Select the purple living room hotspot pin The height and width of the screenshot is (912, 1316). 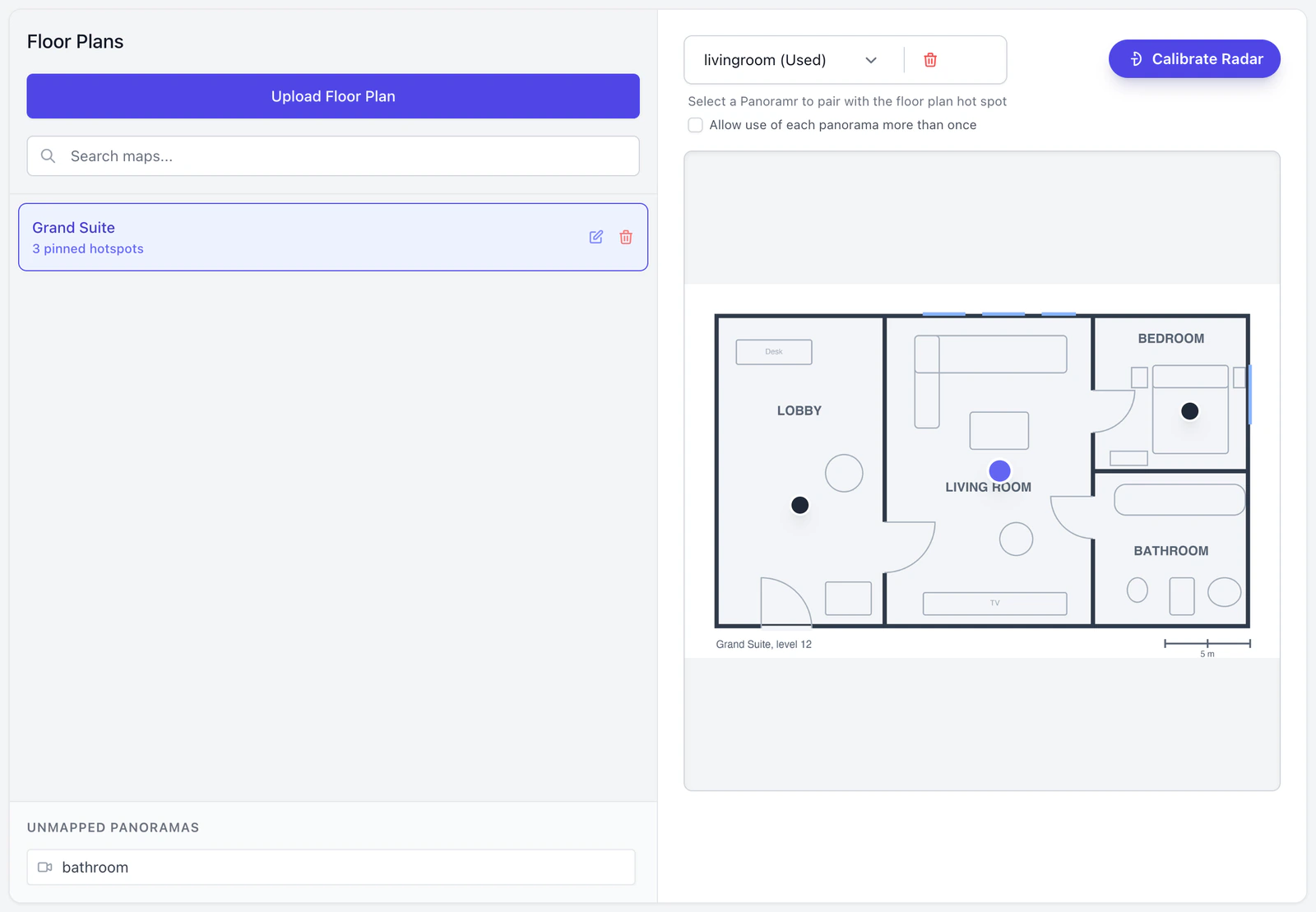tap(999, 470)
